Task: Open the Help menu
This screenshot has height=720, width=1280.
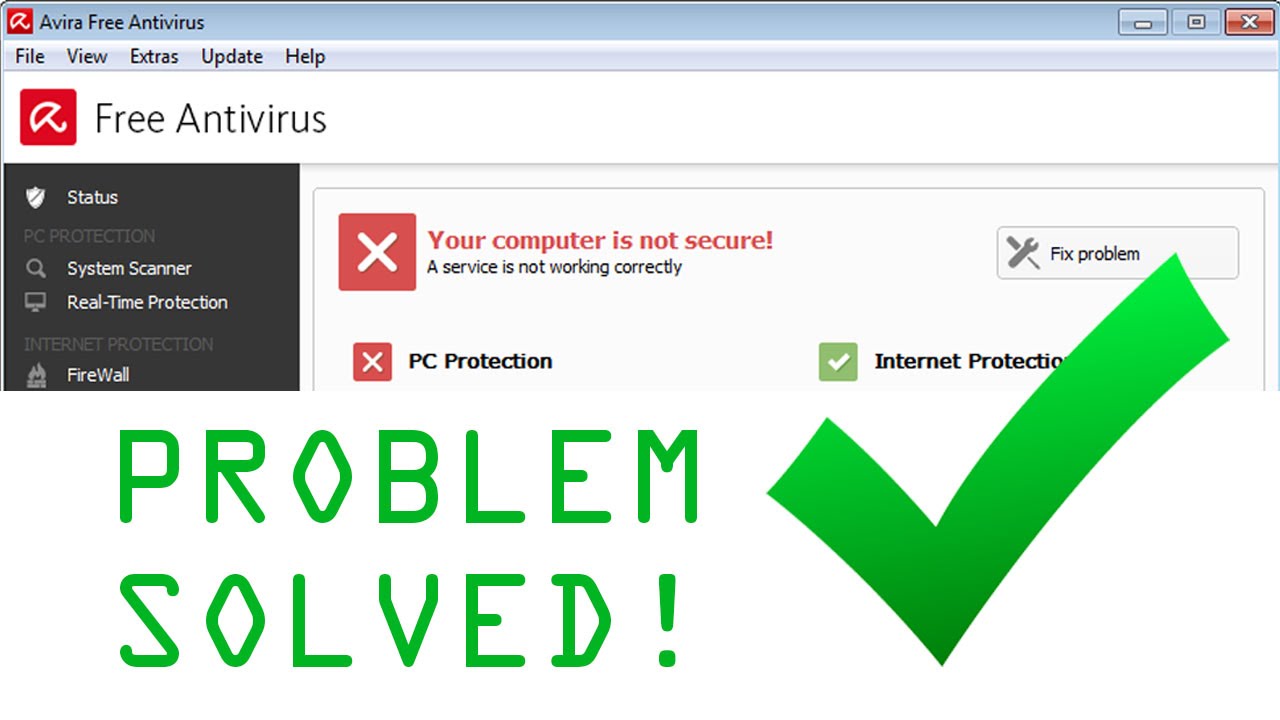Action: [x=305, y=56]
